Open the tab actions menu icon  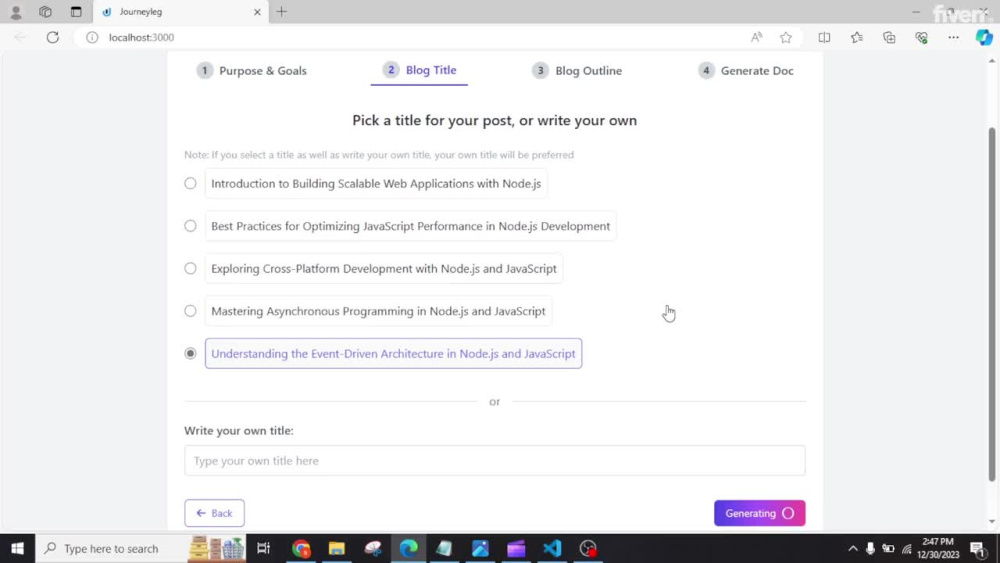click(x=76, y=11)
